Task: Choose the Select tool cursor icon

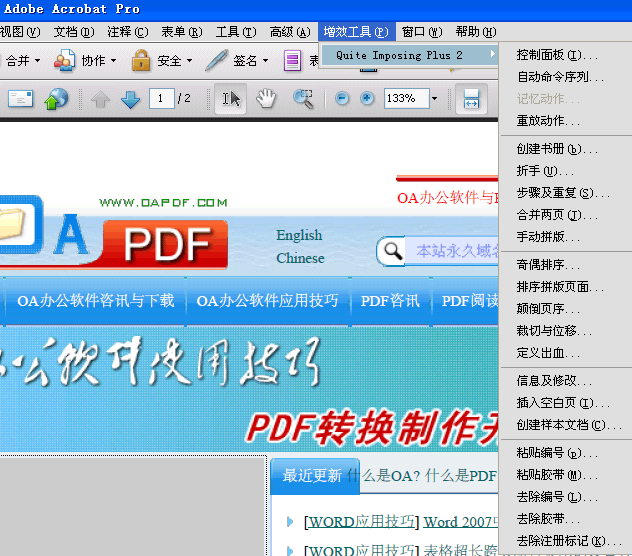Action: [x=231, y=99]
